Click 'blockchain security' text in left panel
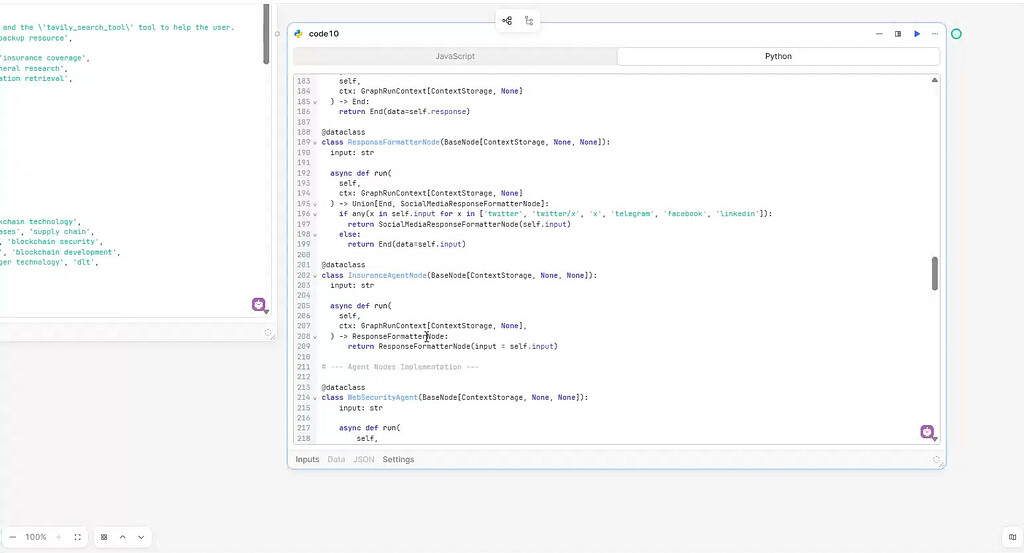Screen dimensions: 1024x553 pyautogui.click(x=52, y=242)
